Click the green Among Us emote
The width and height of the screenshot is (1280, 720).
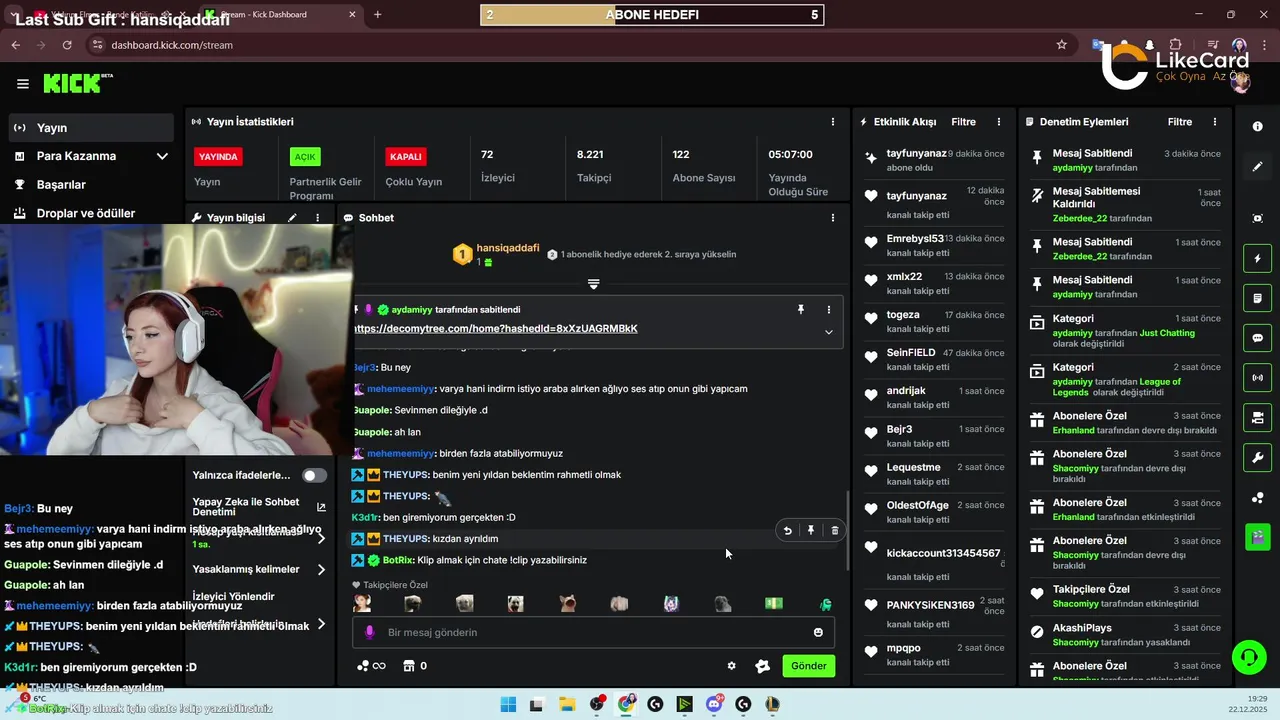click(826, 604)
